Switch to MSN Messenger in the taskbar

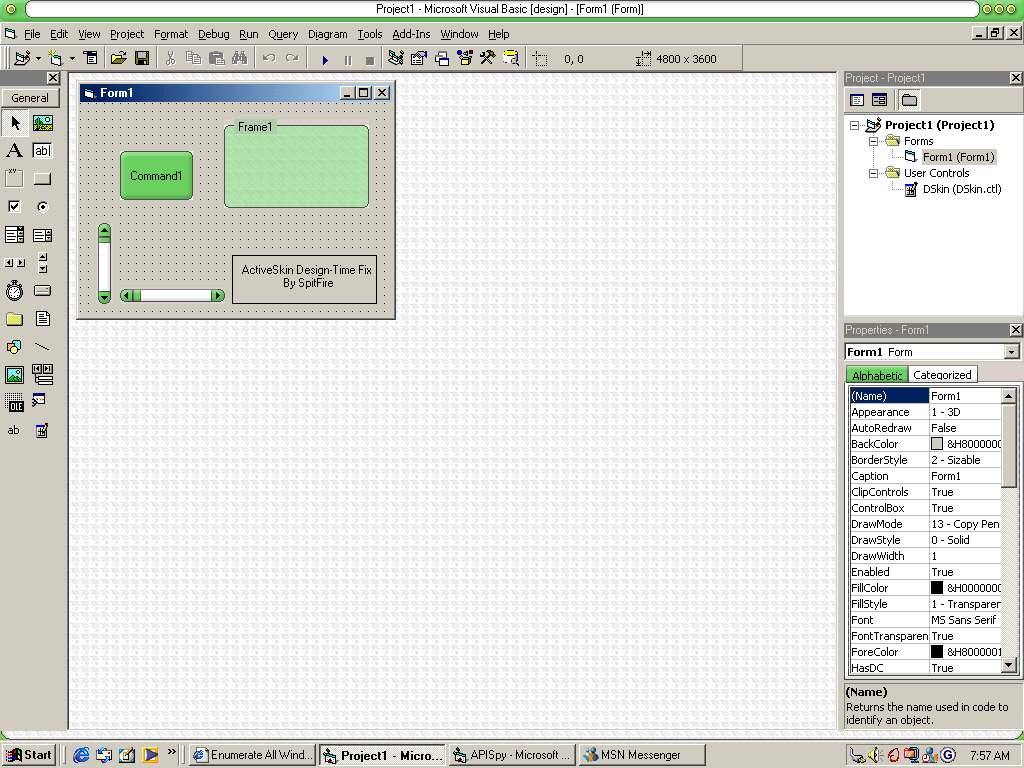click(640, 755)
